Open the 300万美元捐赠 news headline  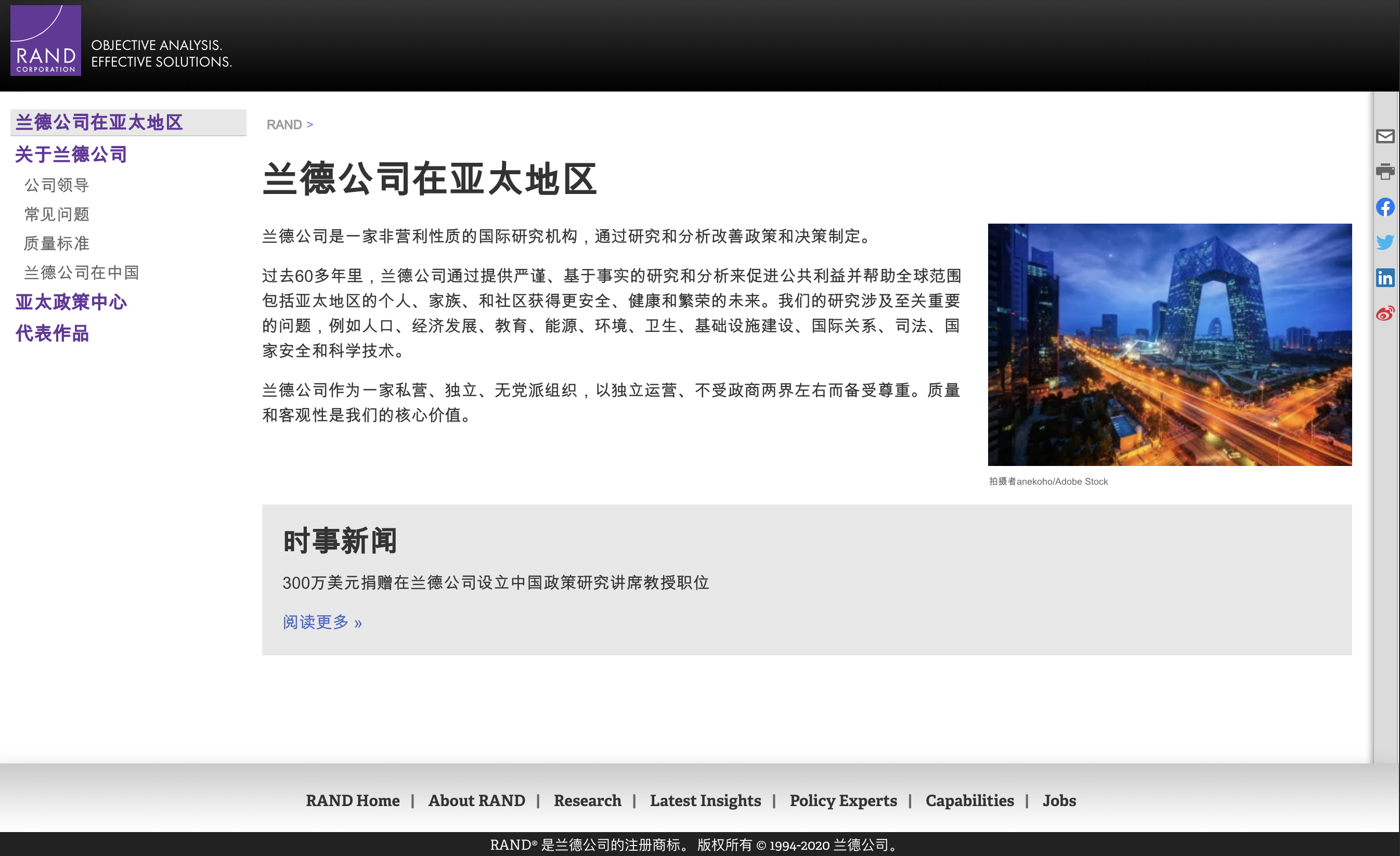(496, 583)
